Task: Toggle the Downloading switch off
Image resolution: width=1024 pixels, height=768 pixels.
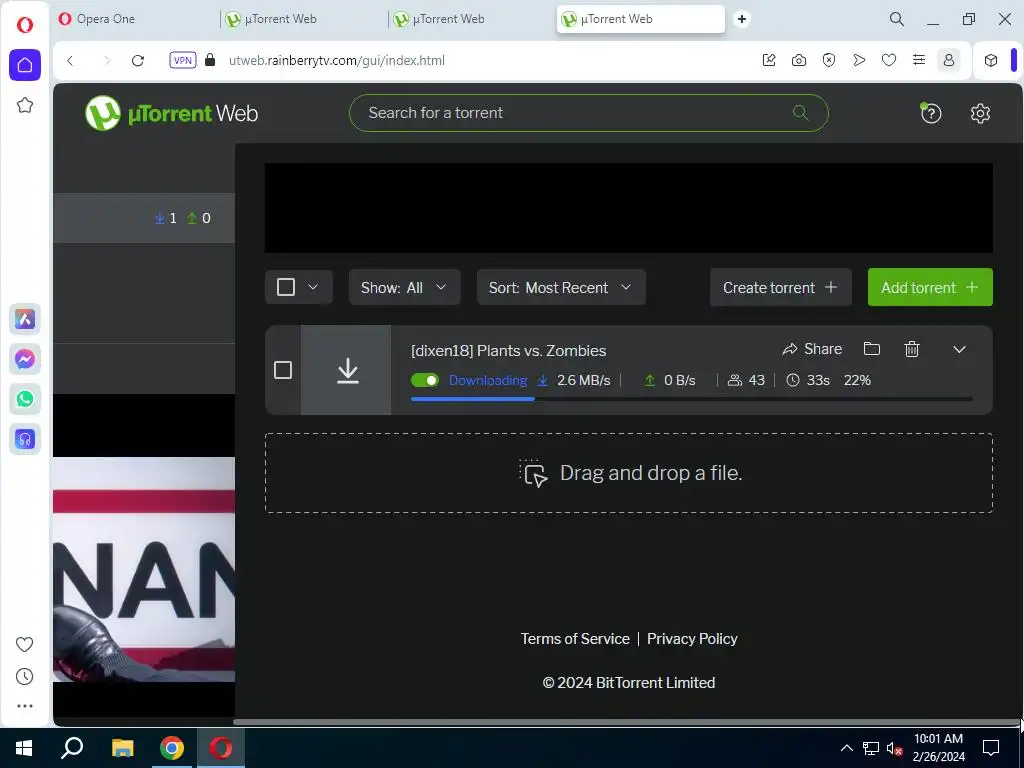Action: (x=424, y=380)
